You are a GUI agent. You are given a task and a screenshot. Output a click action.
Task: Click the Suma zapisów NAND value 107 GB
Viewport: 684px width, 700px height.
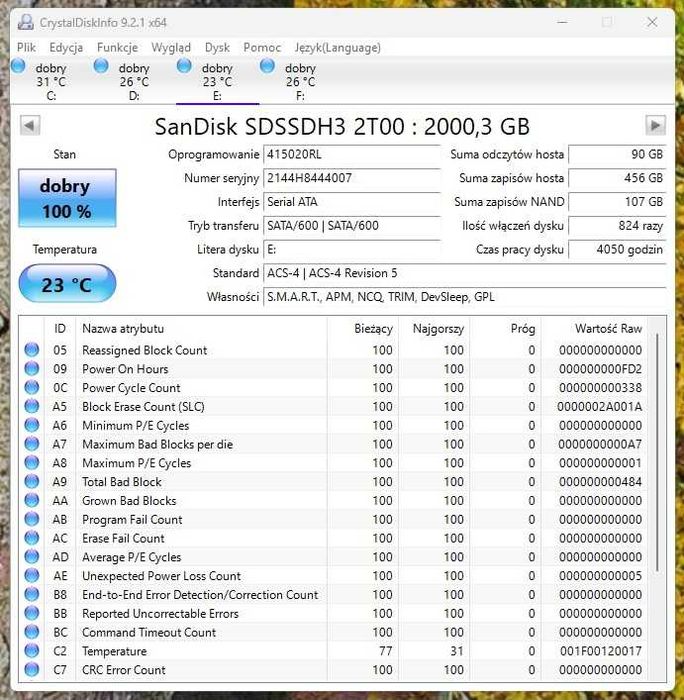(x=617, y=202)
